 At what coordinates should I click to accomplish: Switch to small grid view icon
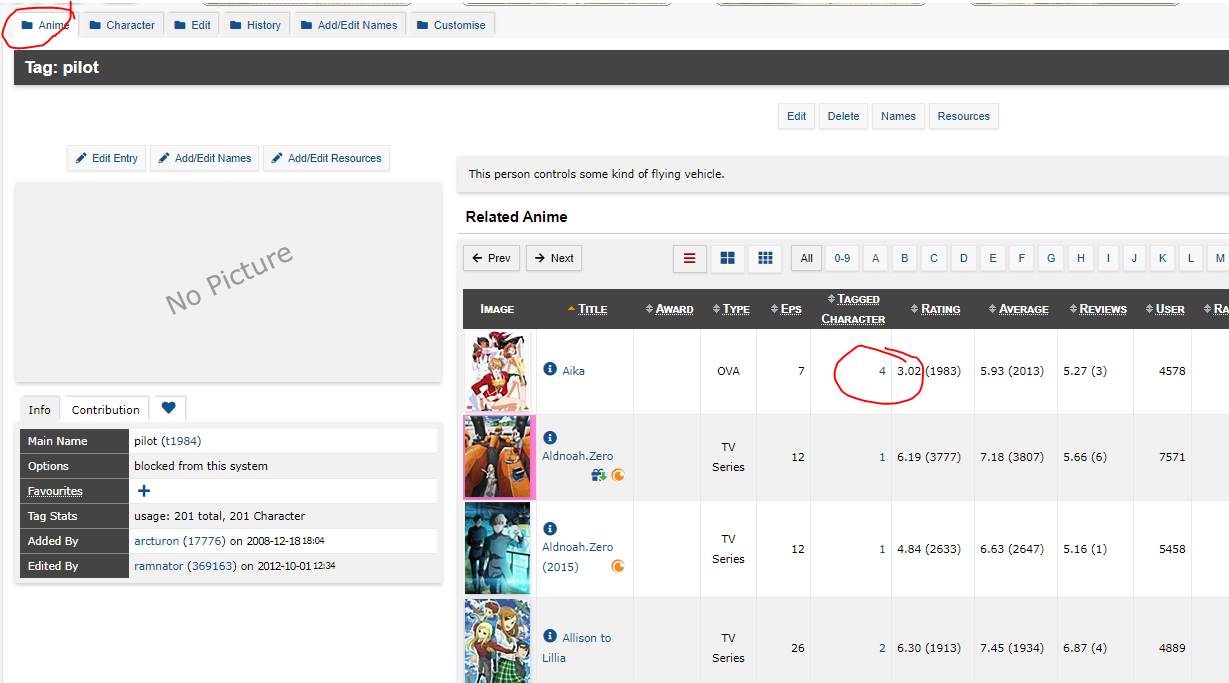pos(765,258)
